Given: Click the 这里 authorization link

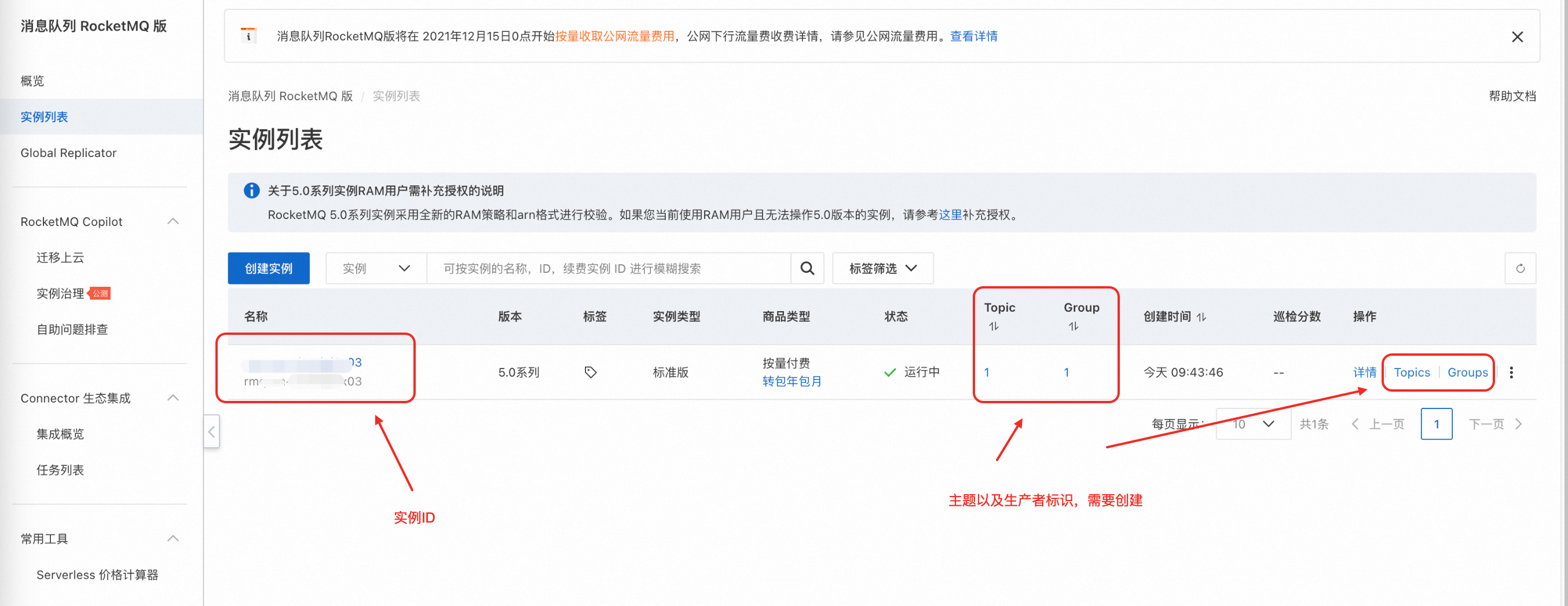Looking at the screenshot, I should tap(950, 215).
